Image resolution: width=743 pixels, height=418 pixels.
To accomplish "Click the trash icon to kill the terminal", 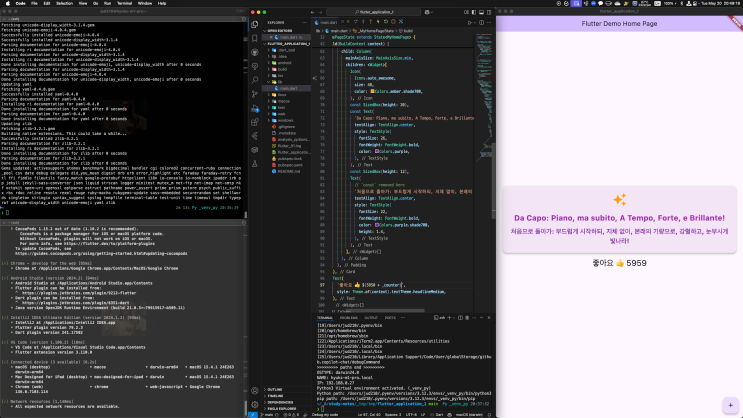I will [x=467, y=318].
